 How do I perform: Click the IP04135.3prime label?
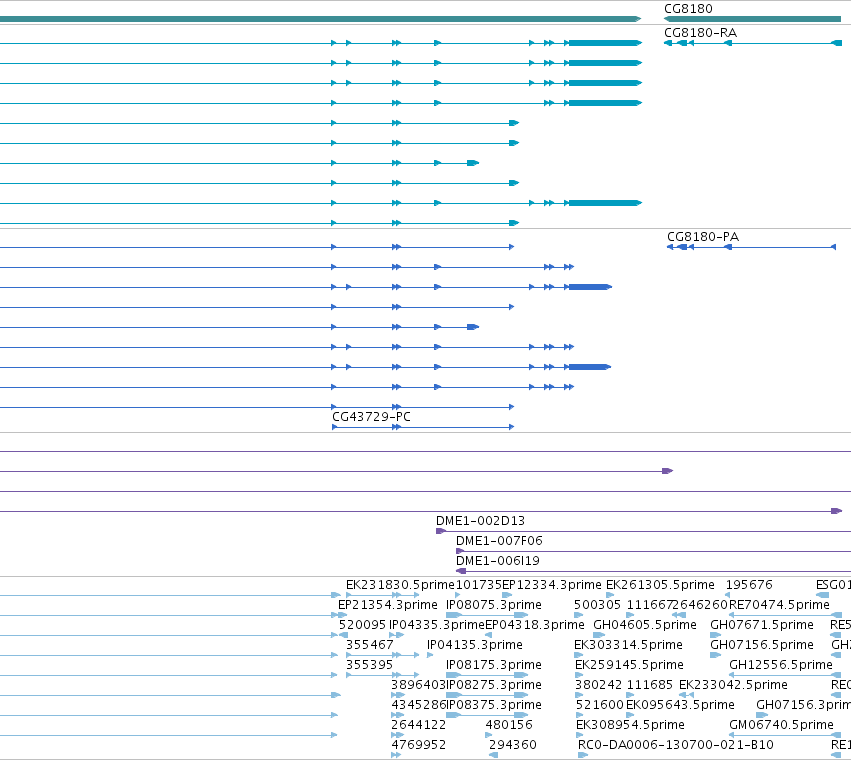click(x=474, y=645)
